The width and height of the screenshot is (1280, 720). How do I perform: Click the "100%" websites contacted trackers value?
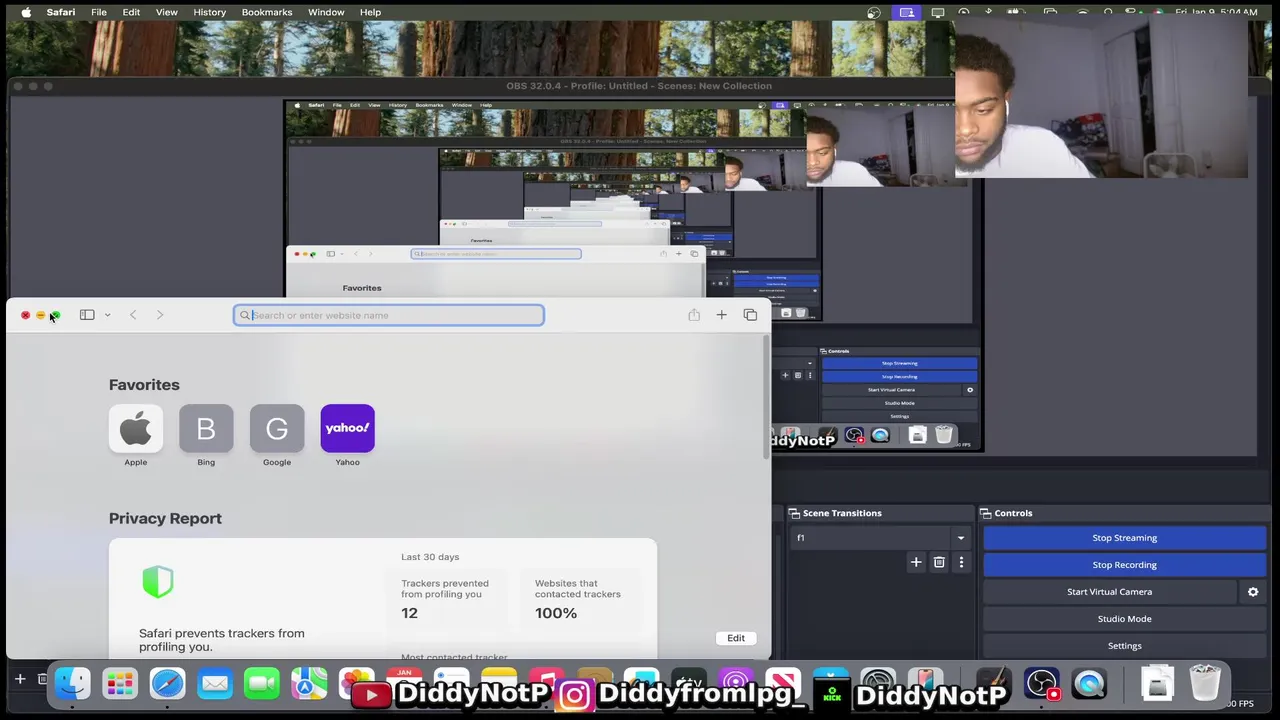[x=556, y=613]
